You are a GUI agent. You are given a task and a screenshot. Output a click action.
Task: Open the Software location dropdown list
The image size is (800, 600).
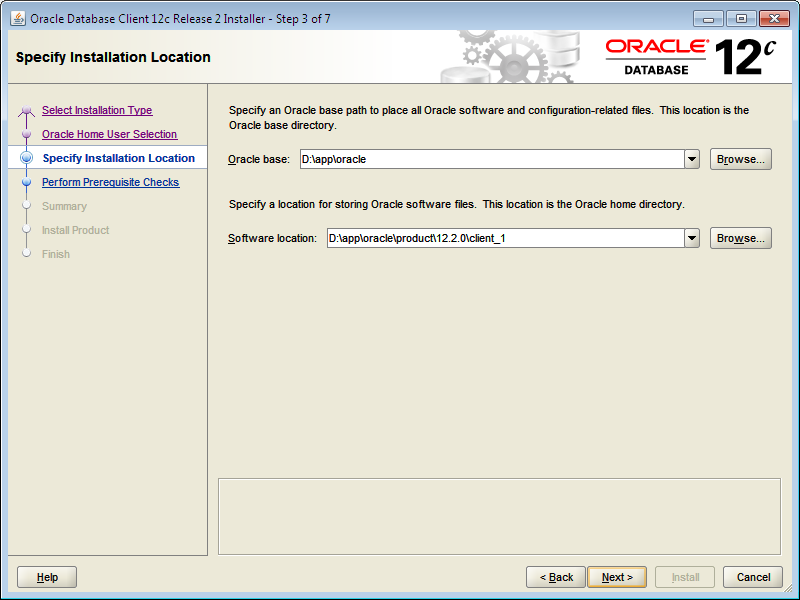691,238
